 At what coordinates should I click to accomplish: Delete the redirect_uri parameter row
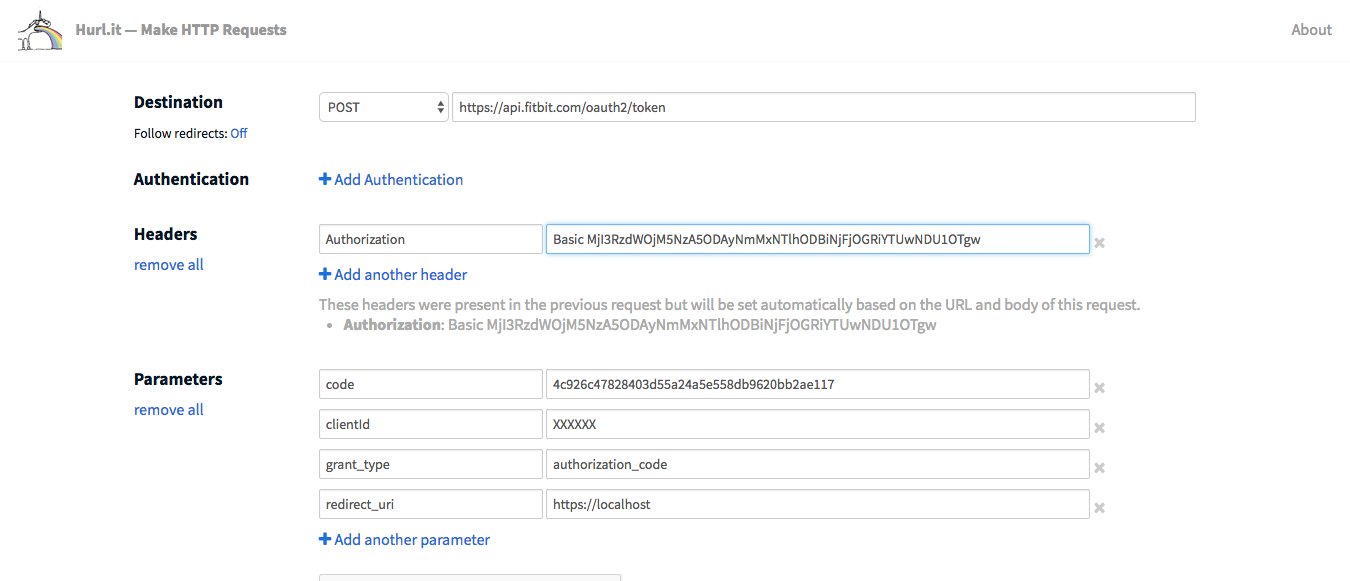pyautogui.click(x=1099, y=508)
